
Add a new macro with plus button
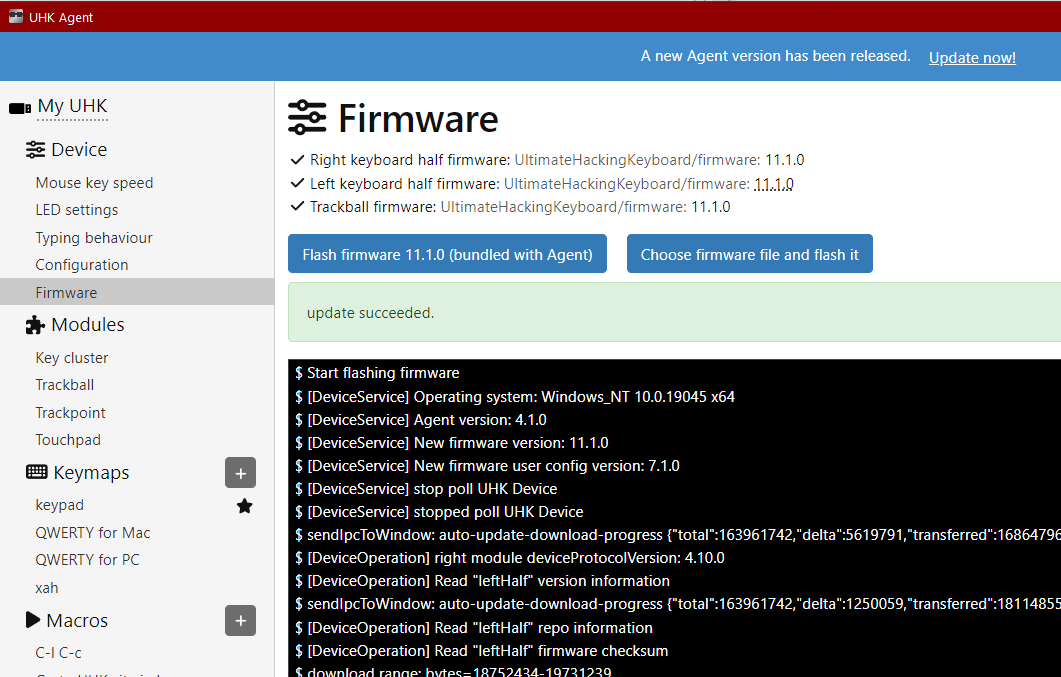[240, 620]
